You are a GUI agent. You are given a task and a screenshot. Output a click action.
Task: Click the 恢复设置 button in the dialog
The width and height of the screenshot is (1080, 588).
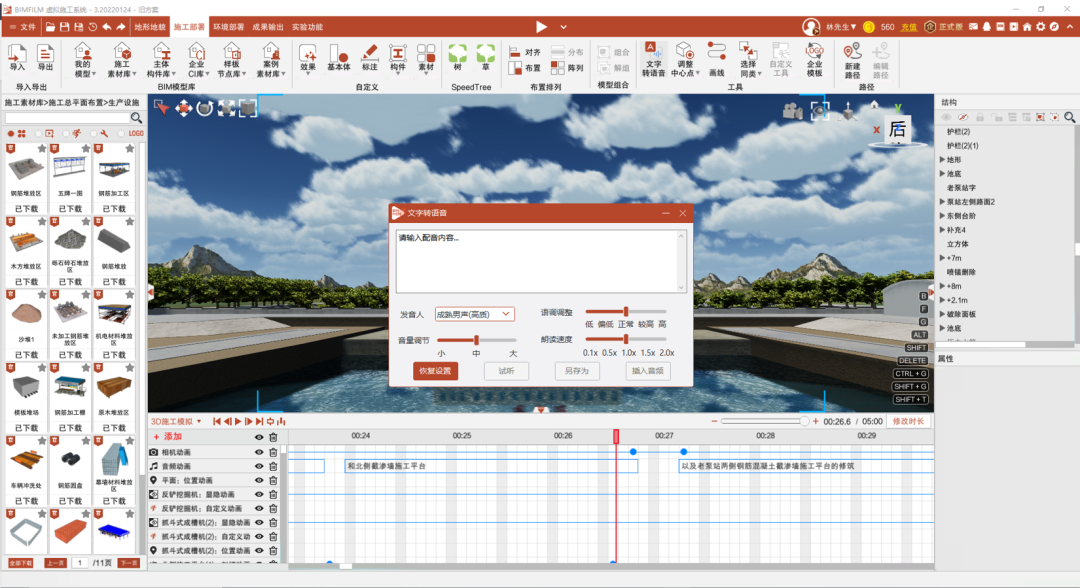435,371
